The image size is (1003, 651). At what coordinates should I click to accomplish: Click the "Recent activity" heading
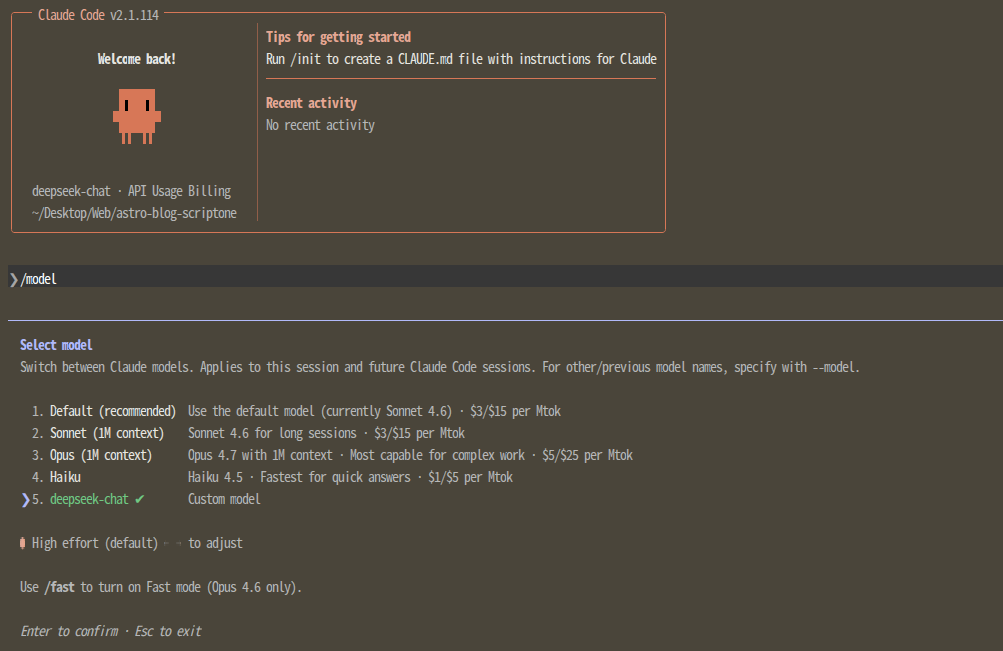[311, 103]
